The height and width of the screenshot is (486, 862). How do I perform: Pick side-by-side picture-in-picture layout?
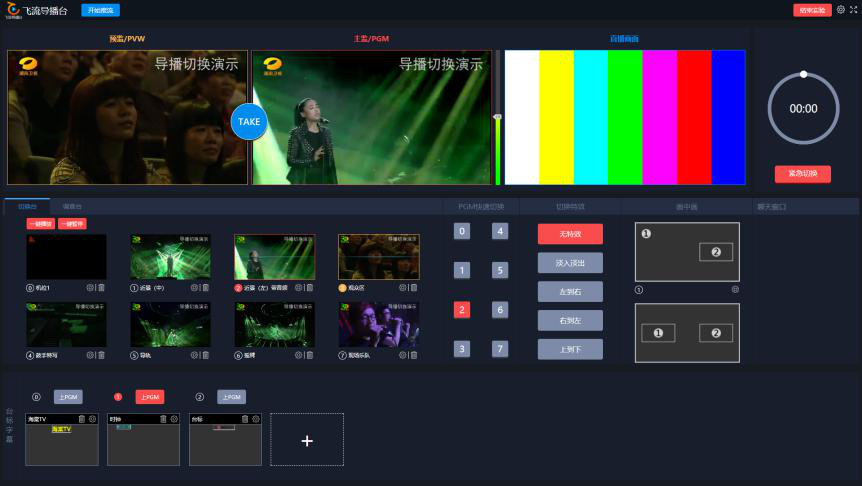(x=687, y=333)
